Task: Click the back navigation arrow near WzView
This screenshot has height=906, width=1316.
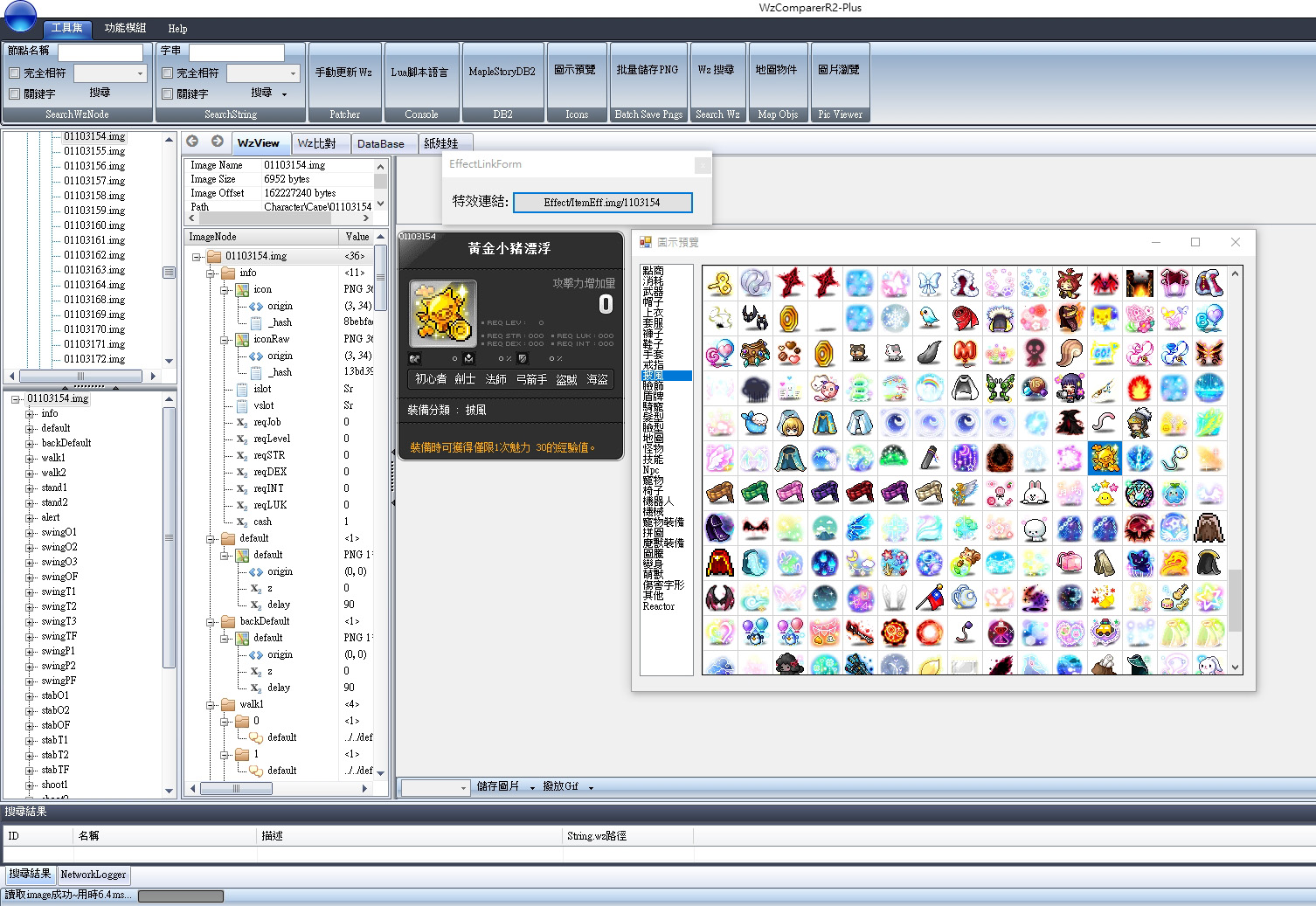Action: 192,142
